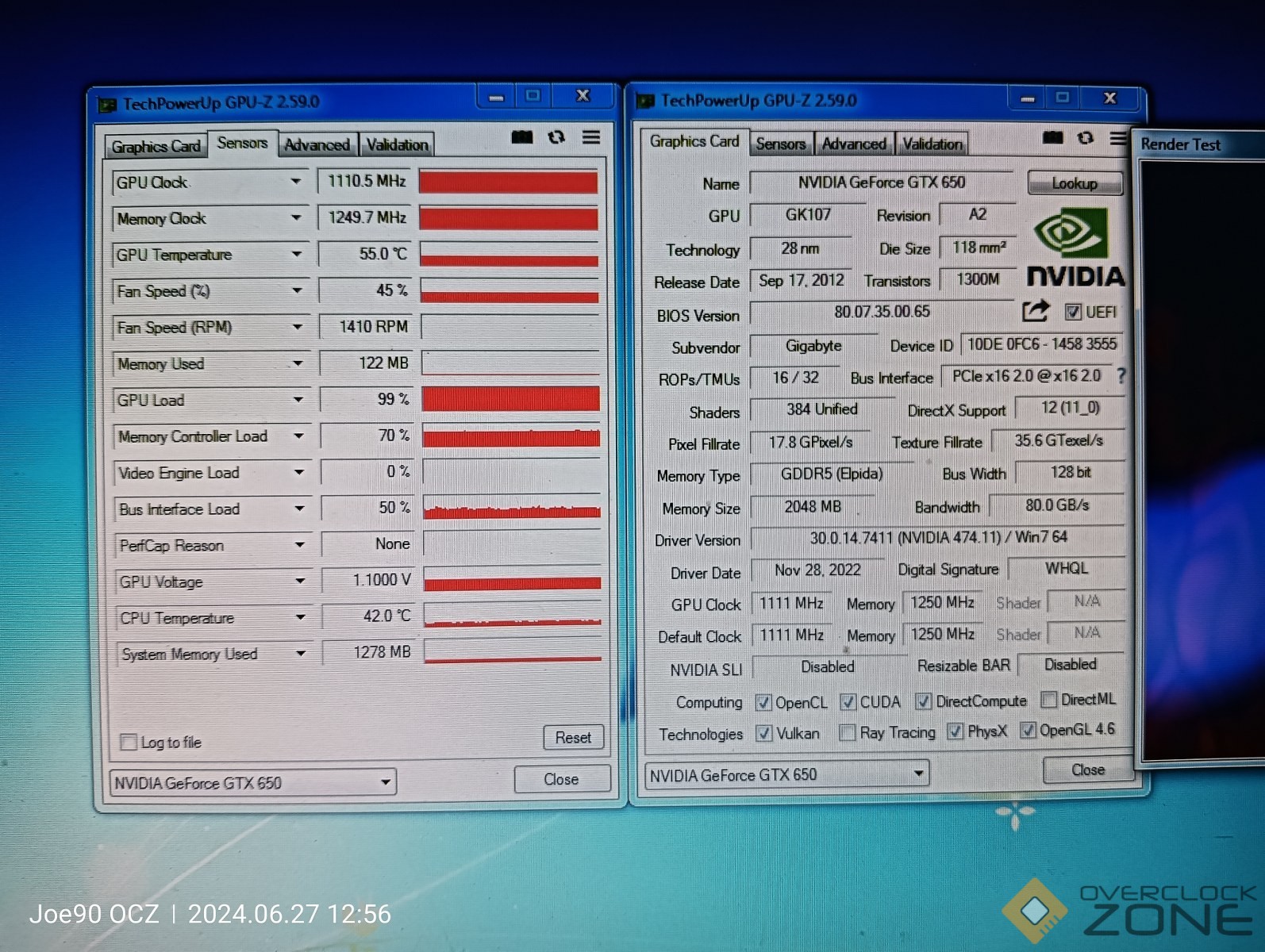Toggle the UEFI checkbox
The width and height of the screenshot is (1265, 952).
click(x=1073, y=312)
